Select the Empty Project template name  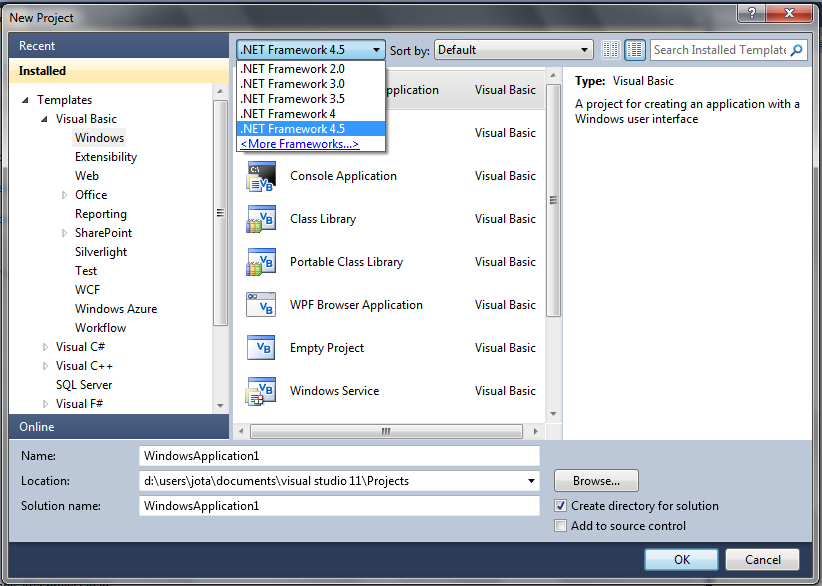tap(327, 348)
